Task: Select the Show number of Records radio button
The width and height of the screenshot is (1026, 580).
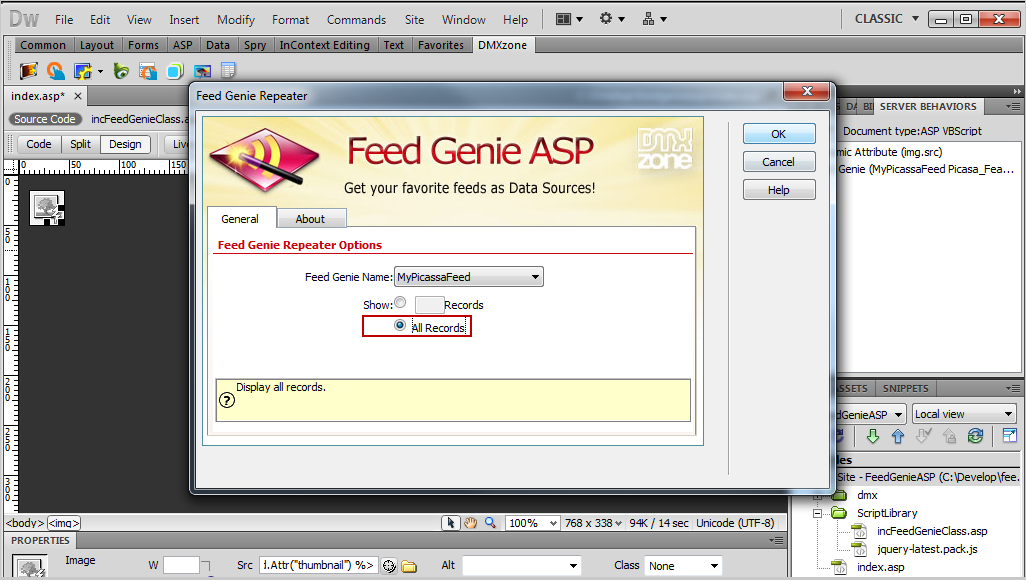Action: point(400,302)
